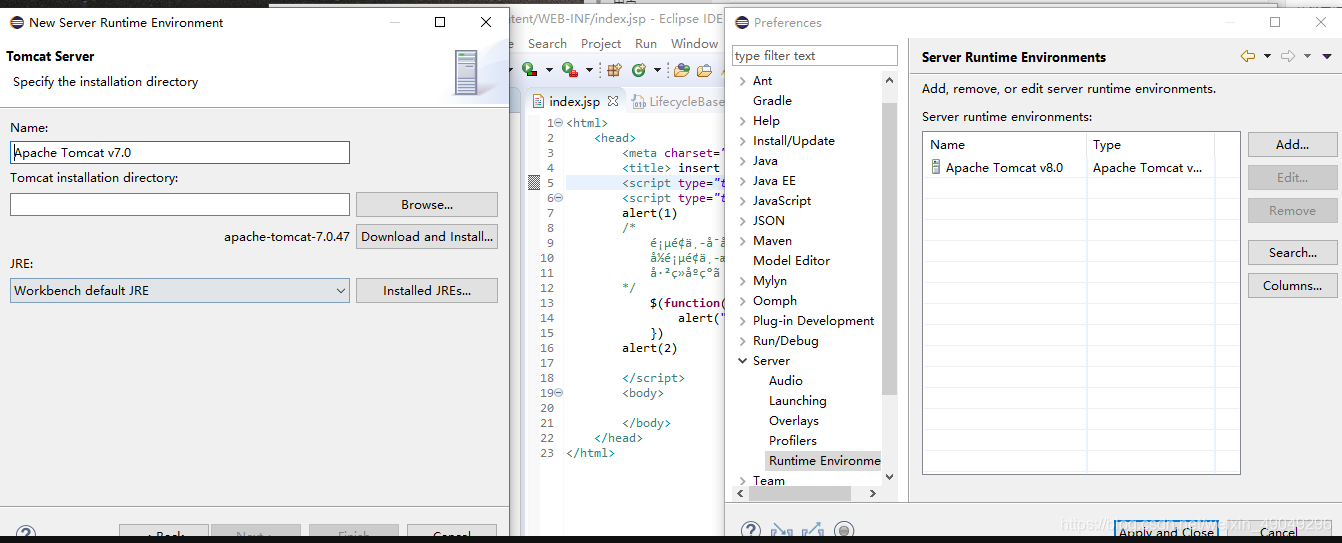Click the forward navigation arrow in Preferences

(x=1289, y=57)
